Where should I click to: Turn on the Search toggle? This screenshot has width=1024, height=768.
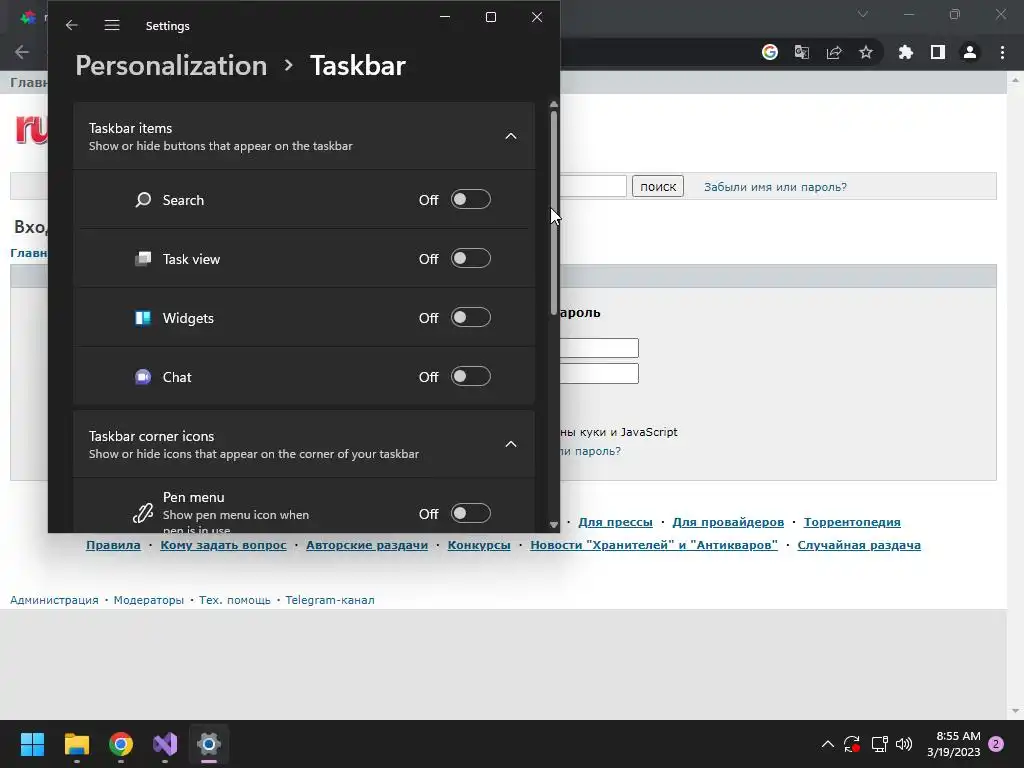(x=470, y=200)
